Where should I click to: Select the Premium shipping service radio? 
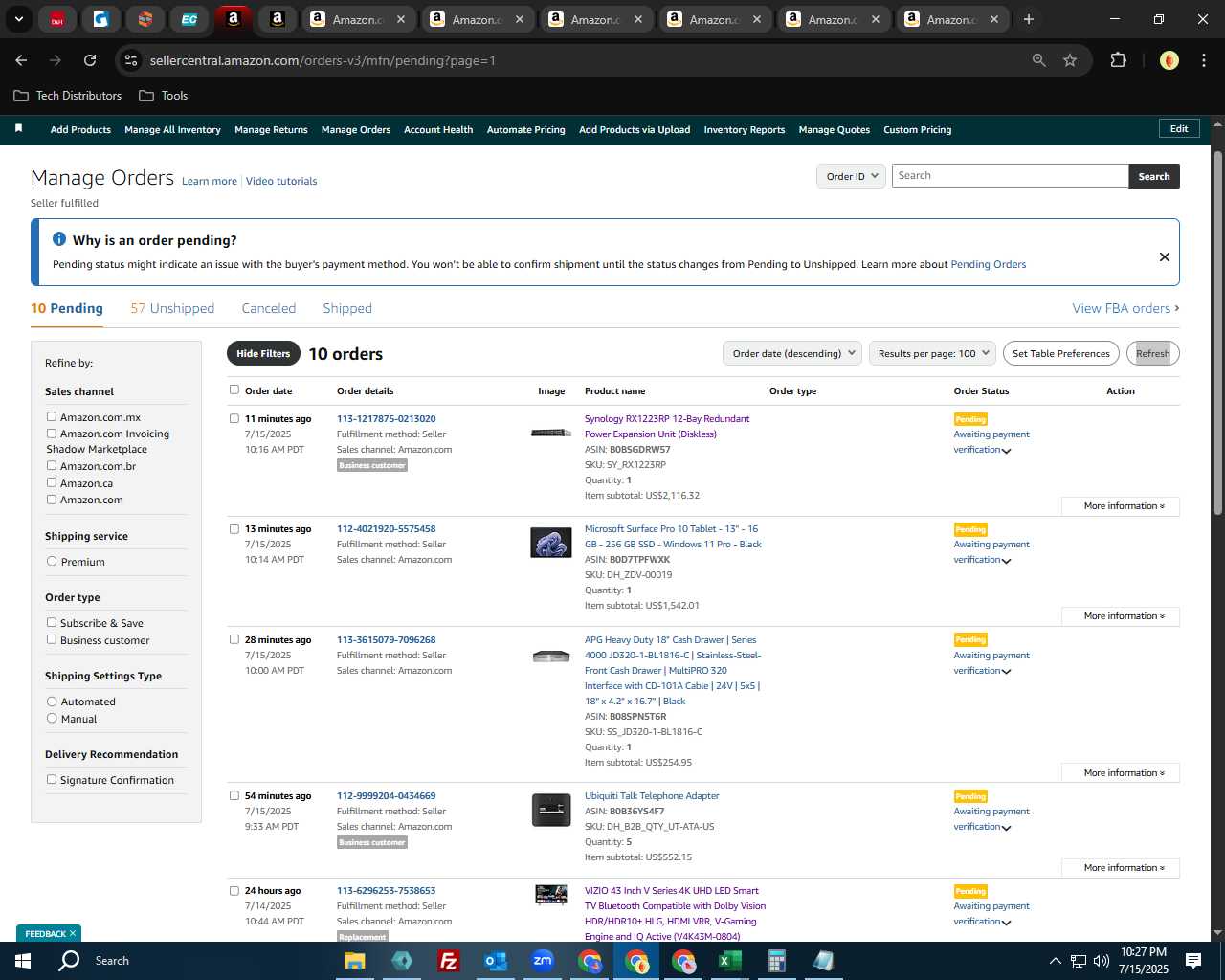click(x=52, y=561)
